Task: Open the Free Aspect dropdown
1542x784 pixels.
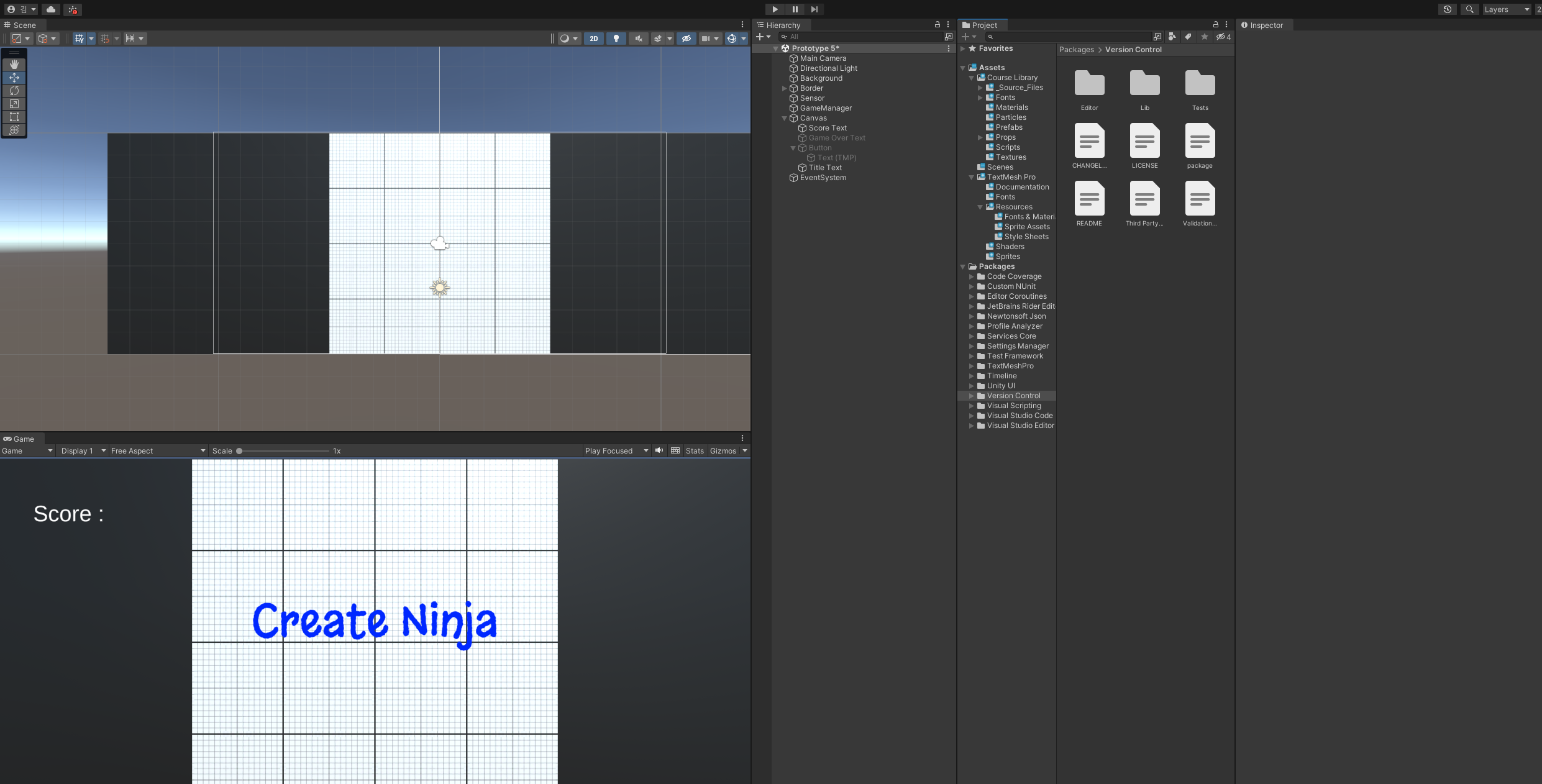Action: (x=158, y=451)
